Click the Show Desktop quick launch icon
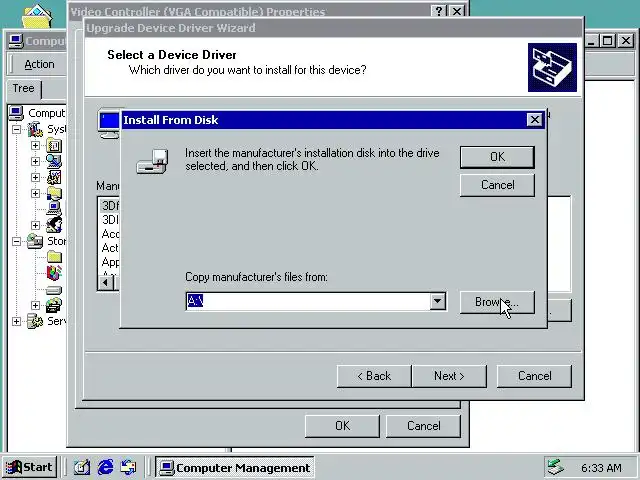 82,467
